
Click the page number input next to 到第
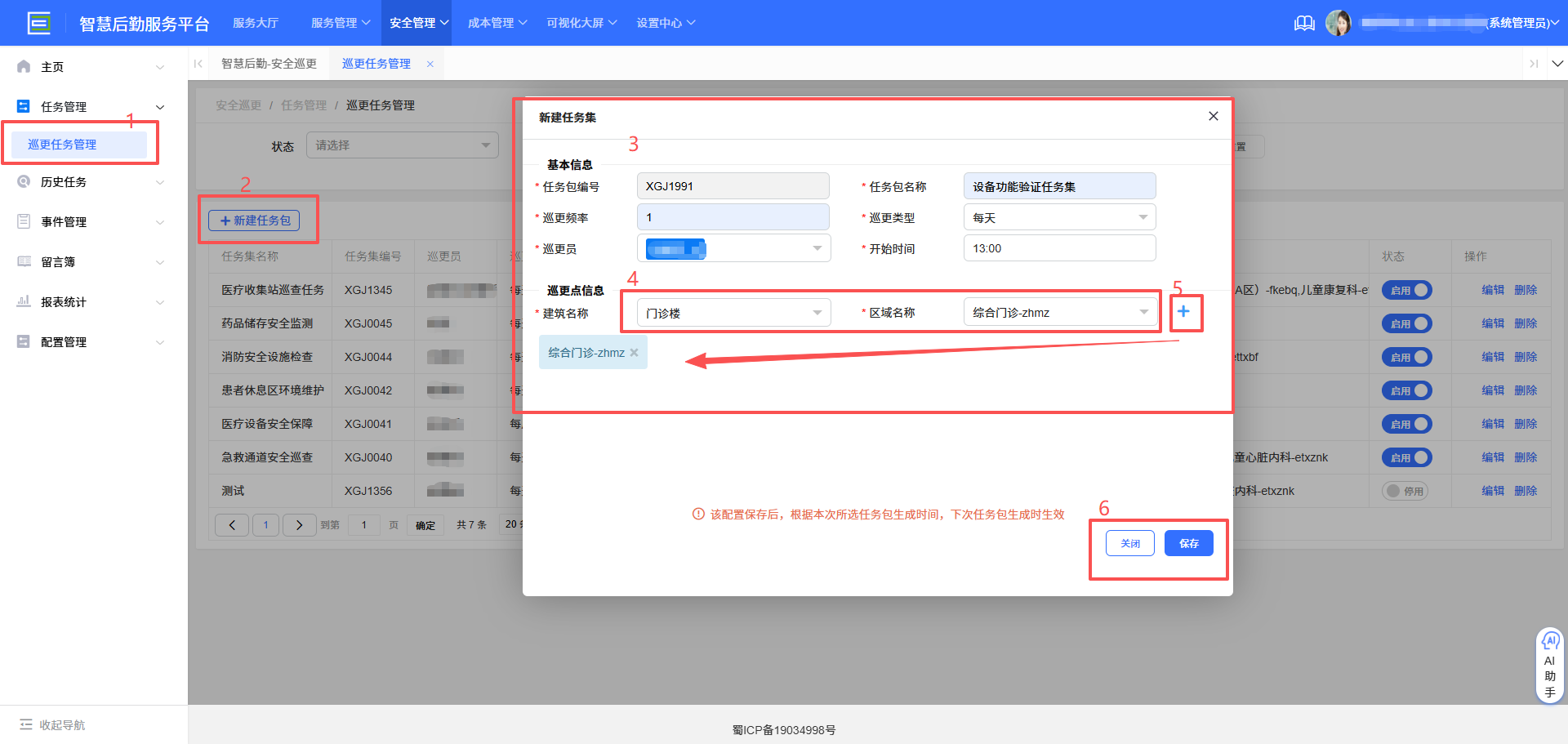click(364, 524)
